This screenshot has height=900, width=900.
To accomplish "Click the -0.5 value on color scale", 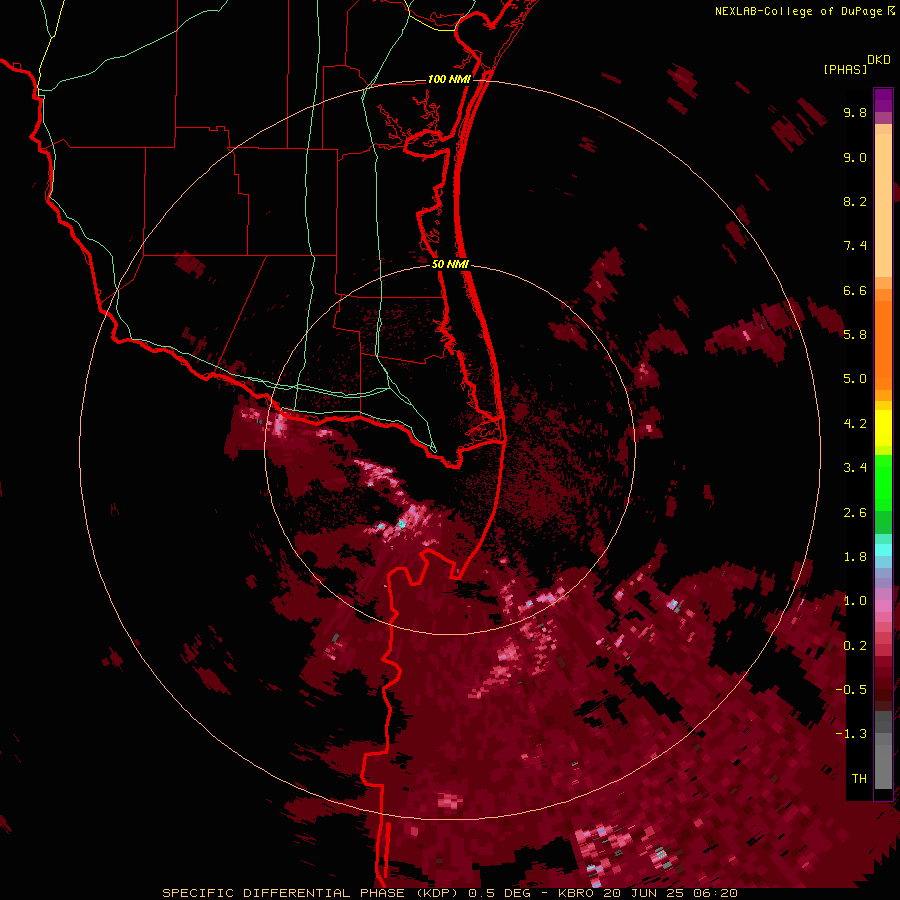I will 851,690.
